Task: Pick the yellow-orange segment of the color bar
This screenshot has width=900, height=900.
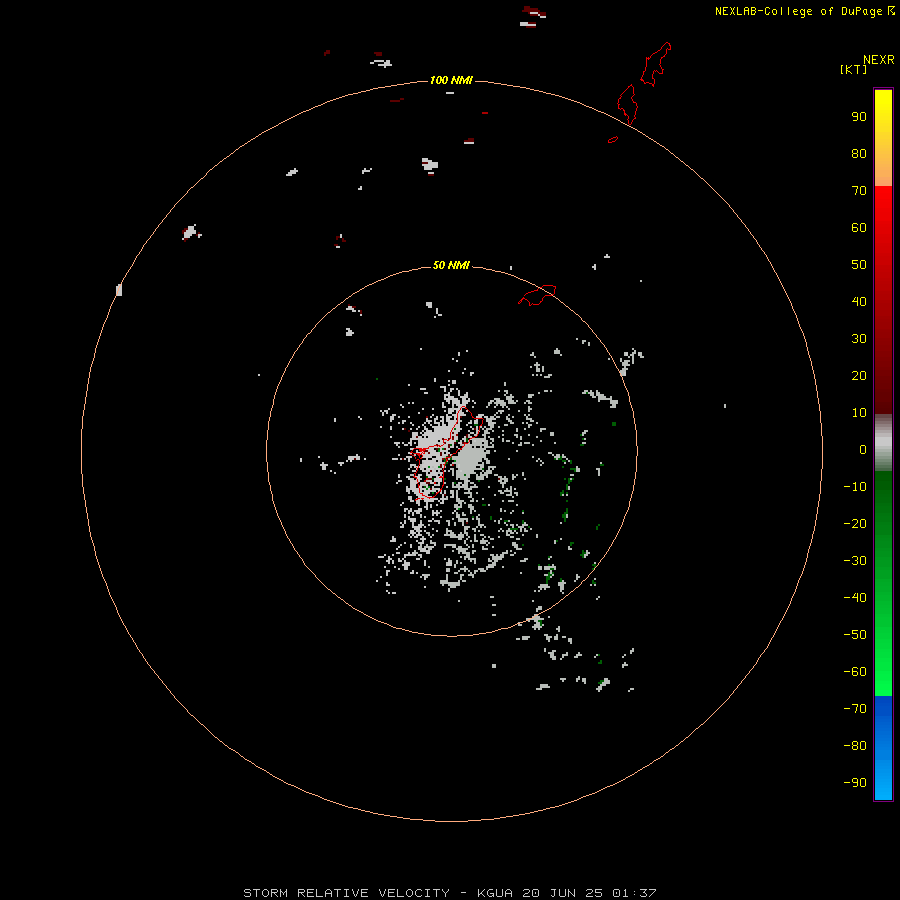Action: pyautogui.click(x=883, y=138)
